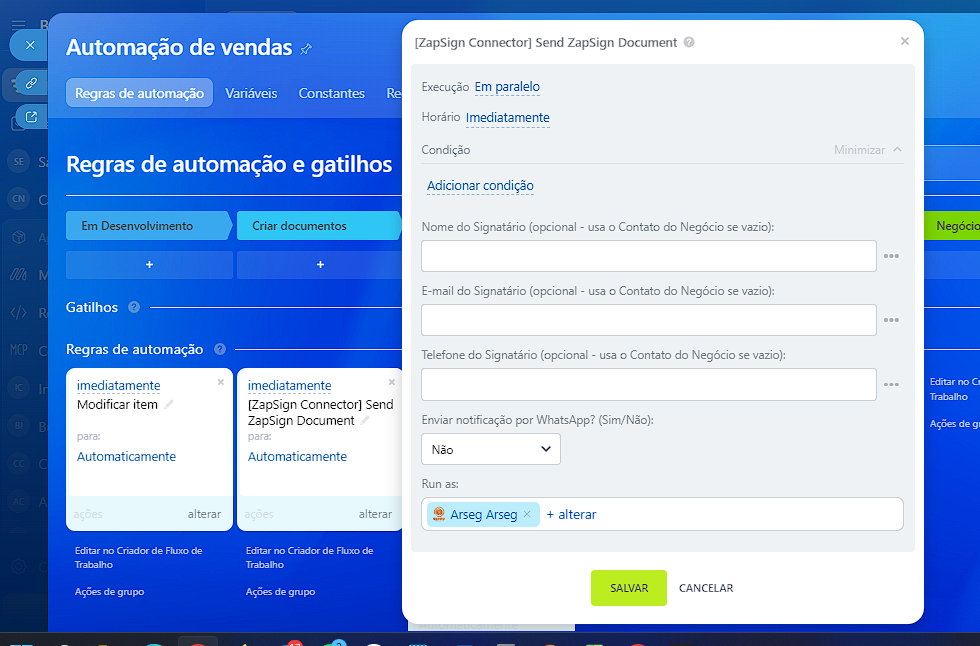Open the Horário 'Imediatamente' selector
This screenshot has width=980, height=646.
point(507,118)
